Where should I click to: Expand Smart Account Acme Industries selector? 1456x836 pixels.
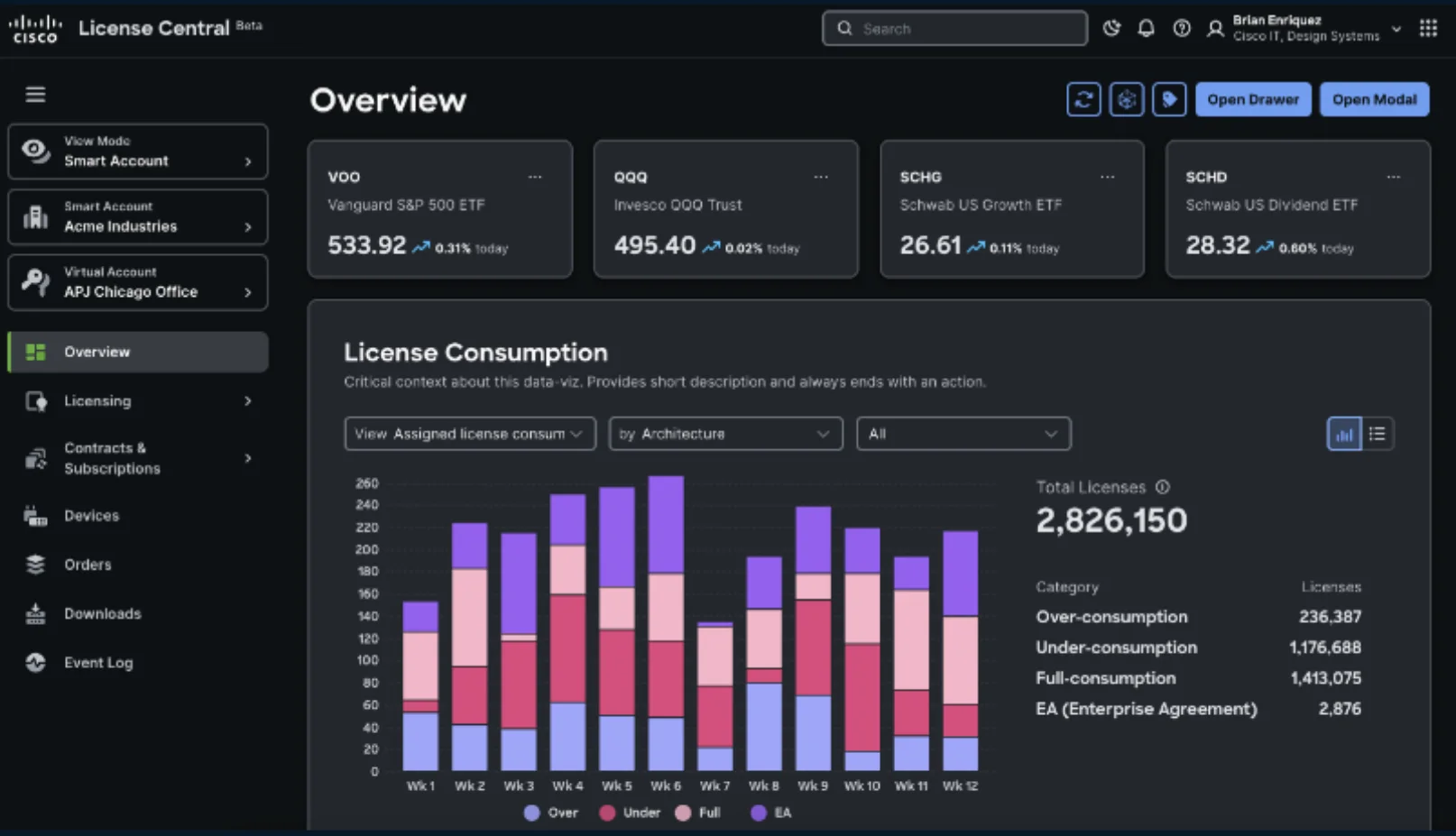click(x=138, y=216)
